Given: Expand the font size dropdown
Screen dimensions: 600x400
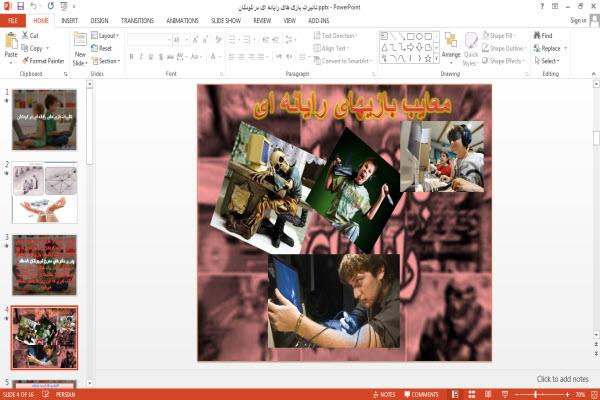Looking at the screenshot, I should (186, 40).
